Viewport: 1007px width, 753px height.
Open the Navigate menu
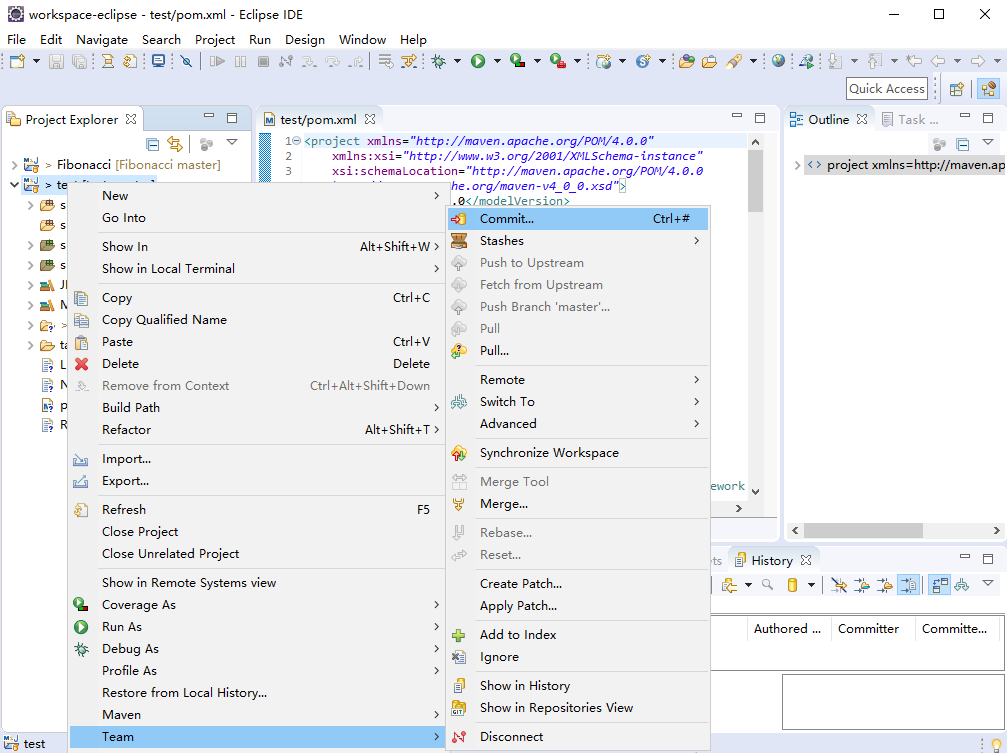(x=101, y=40)
